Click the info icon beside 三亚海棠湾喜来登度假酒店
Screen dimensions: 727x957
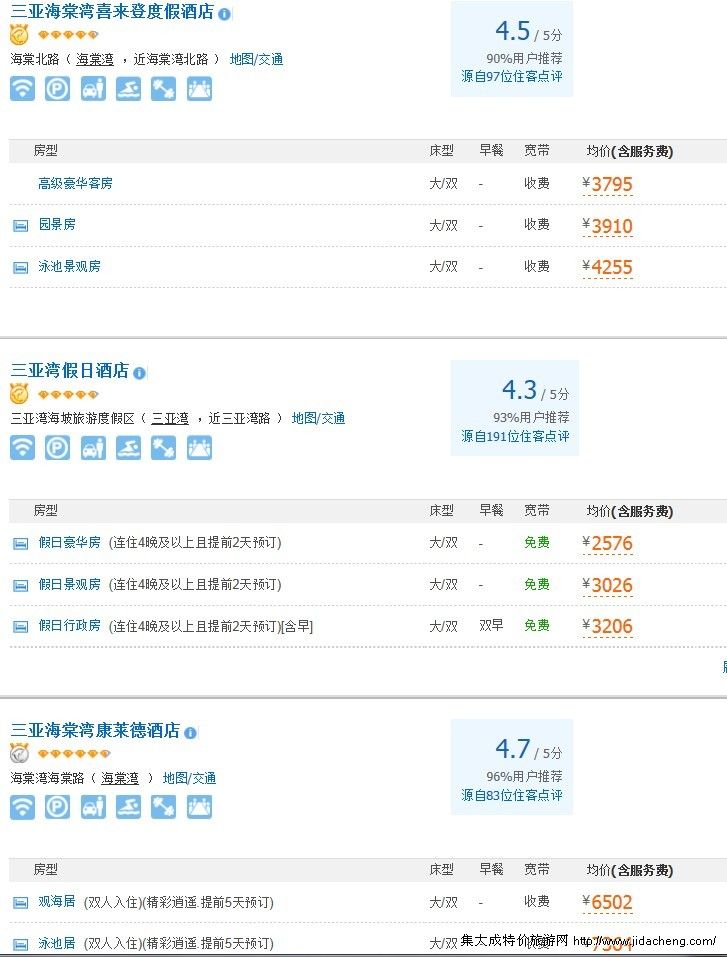(x=225, y=13)
